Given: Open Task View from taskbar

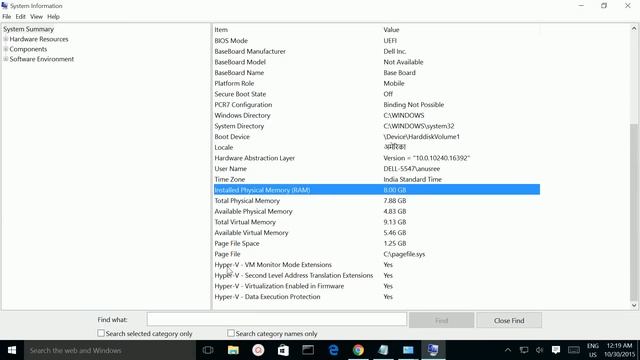Looking at the screenshot, I should [208, 350].
